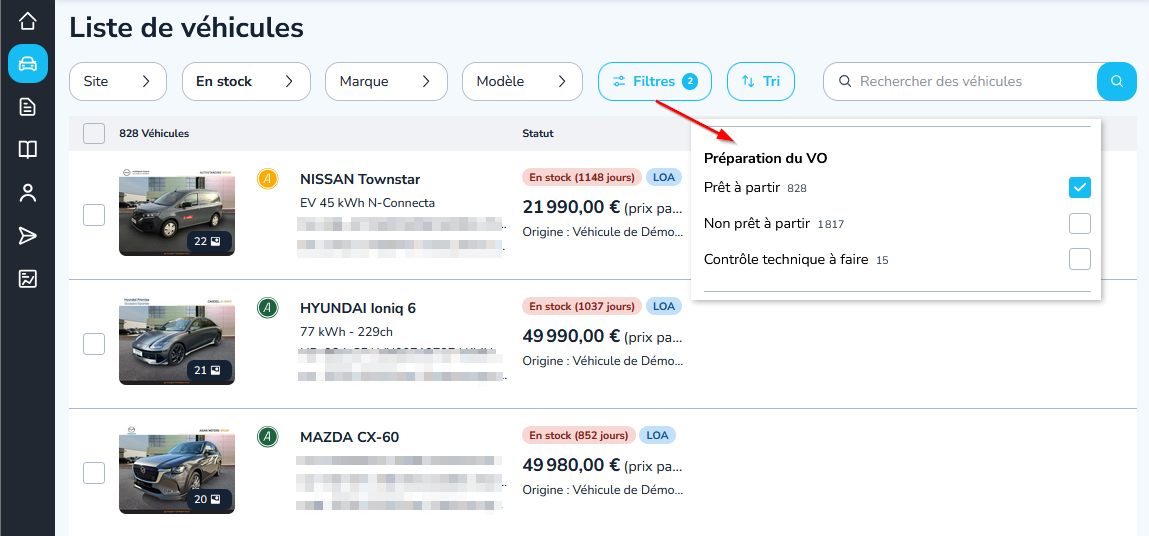The height and width of the screenshot is (536, 1149).
Task: Click the Statut column header
Action: point(537,133)
